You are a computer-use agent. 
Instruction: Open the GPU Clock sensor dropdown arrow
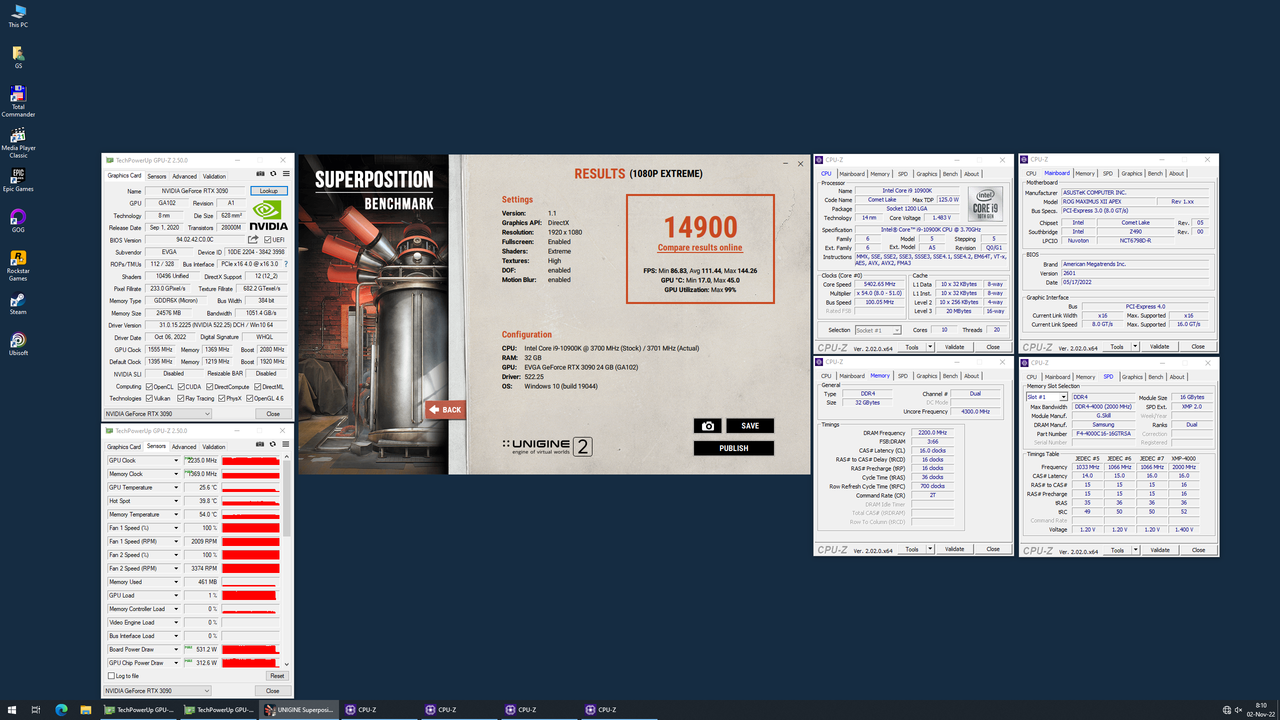(x=177, y=460)
